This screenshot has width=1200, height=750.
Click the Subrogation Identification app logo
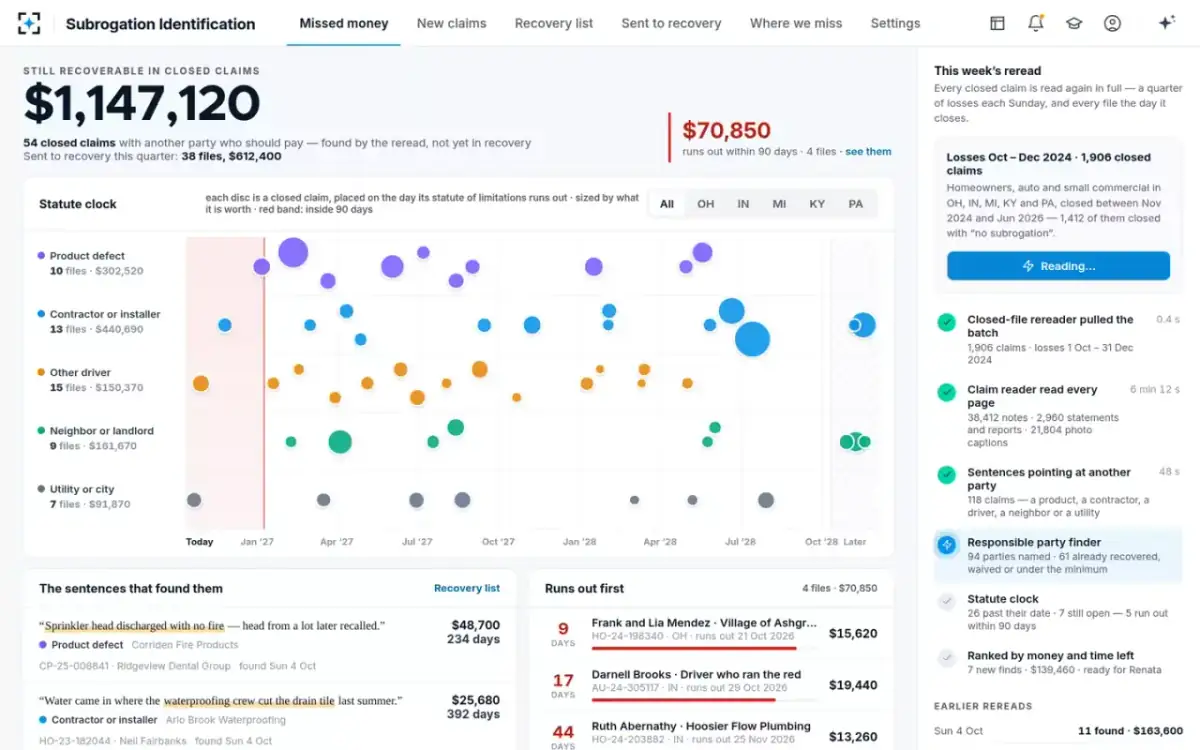(30, 23)
